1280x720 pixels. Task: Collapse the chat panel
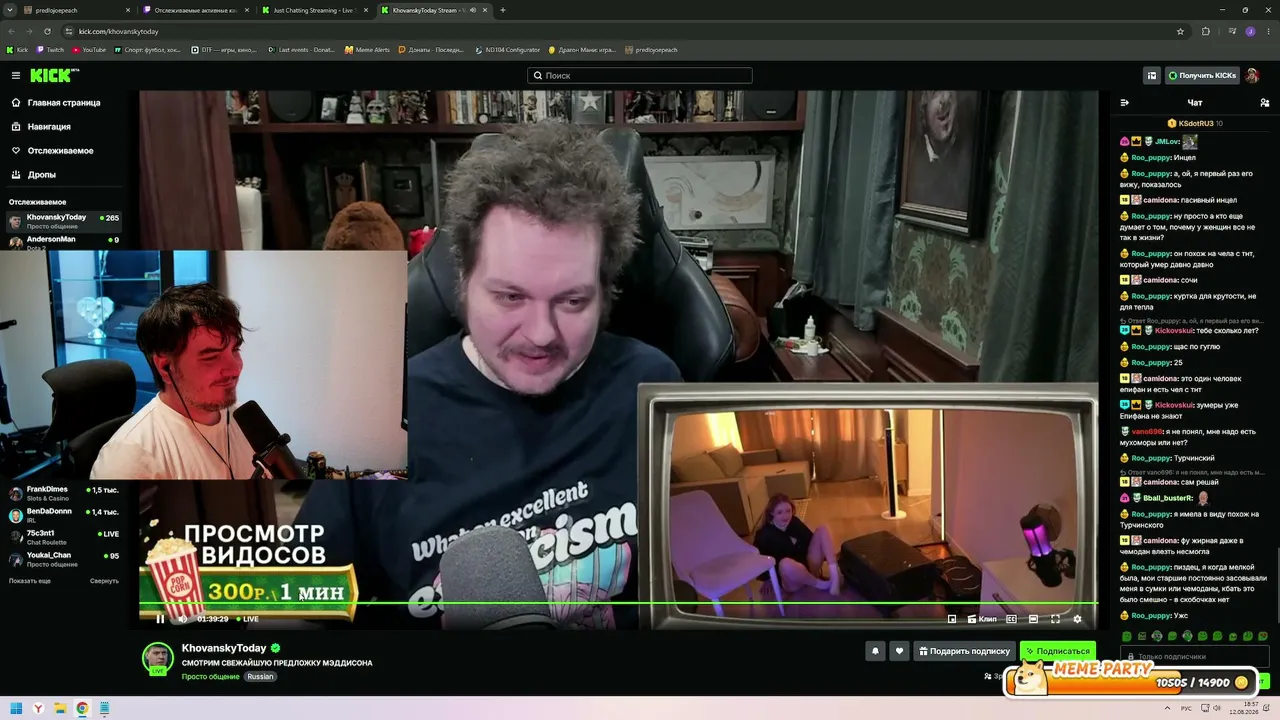[1124, 102]
